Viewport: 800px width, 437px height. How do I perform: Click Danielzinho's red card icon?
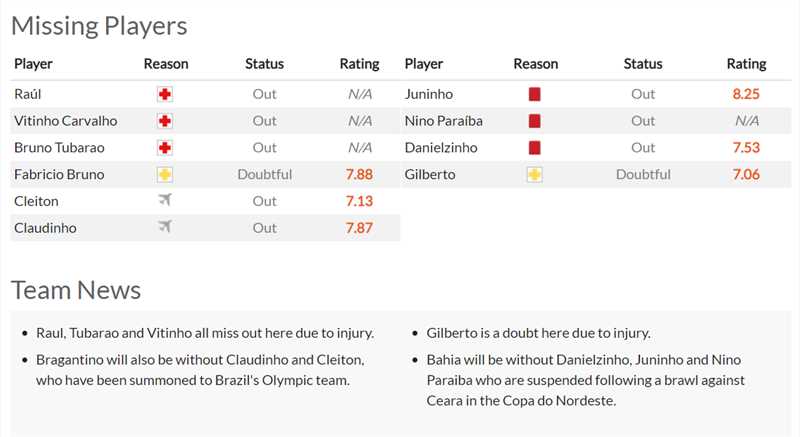click(535, 148)
